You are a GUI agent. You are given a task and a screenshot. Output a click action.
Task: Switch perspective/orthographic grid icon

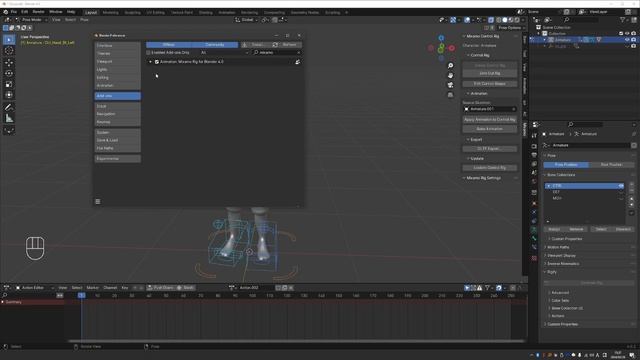tap(450, 95)
